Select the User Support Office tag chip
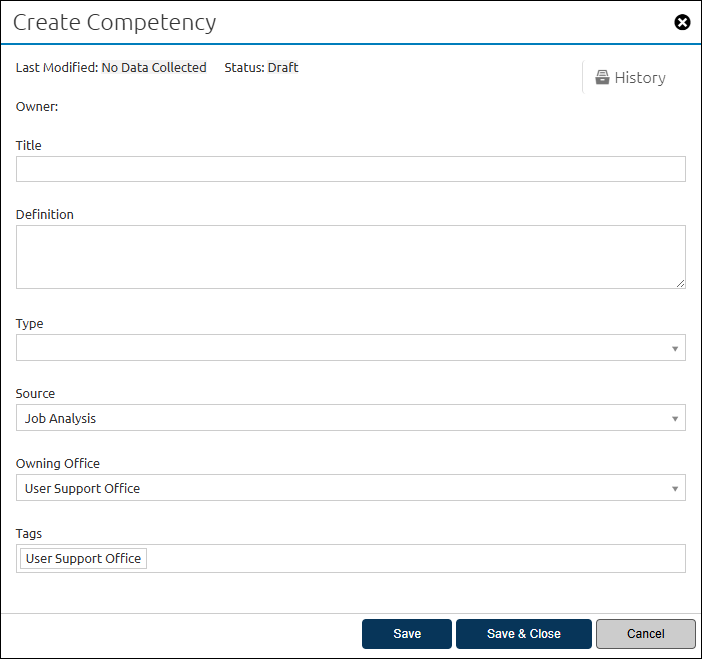The height and width of the screenshot is (659, 702). [x=83, y=558]
